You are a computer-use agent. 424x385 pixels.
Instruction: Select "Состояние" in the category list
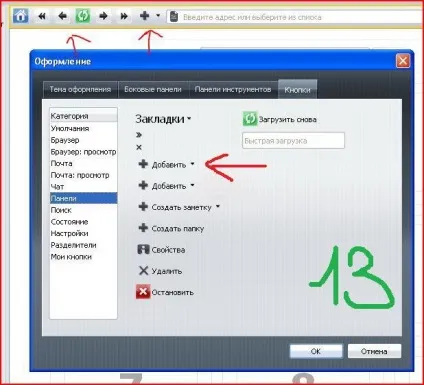(83, 222)
